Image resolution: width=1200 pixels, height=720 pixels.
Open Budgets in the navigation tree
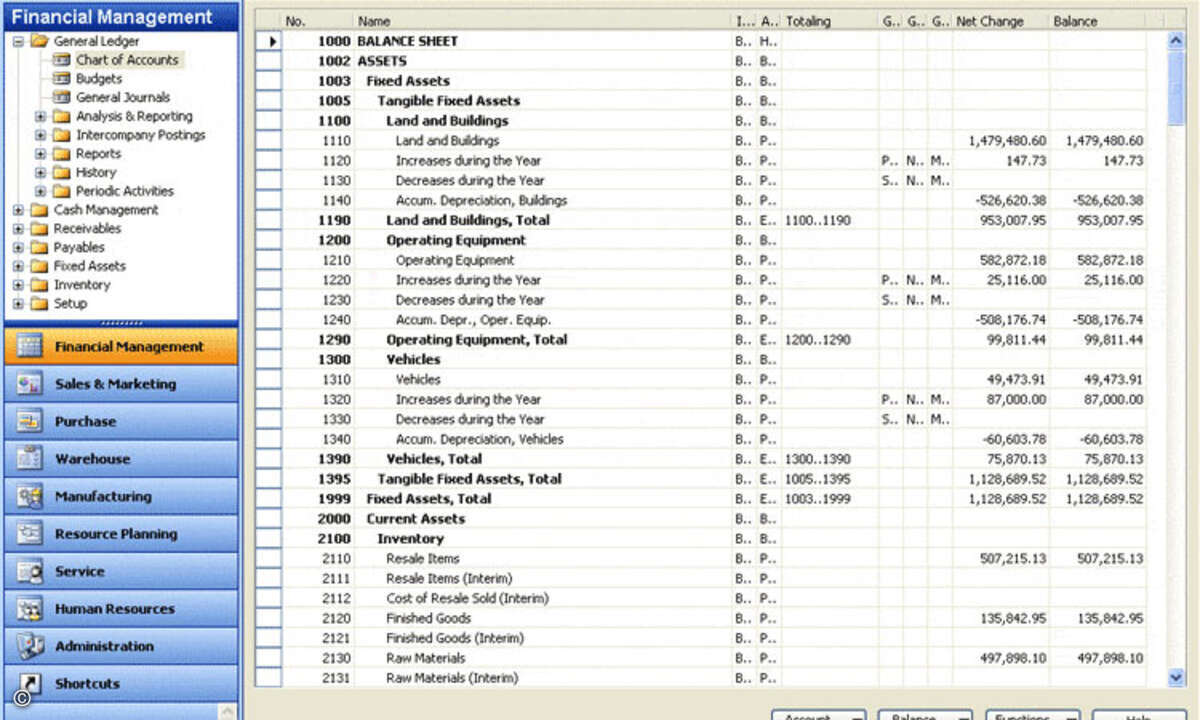click(98, 79)
